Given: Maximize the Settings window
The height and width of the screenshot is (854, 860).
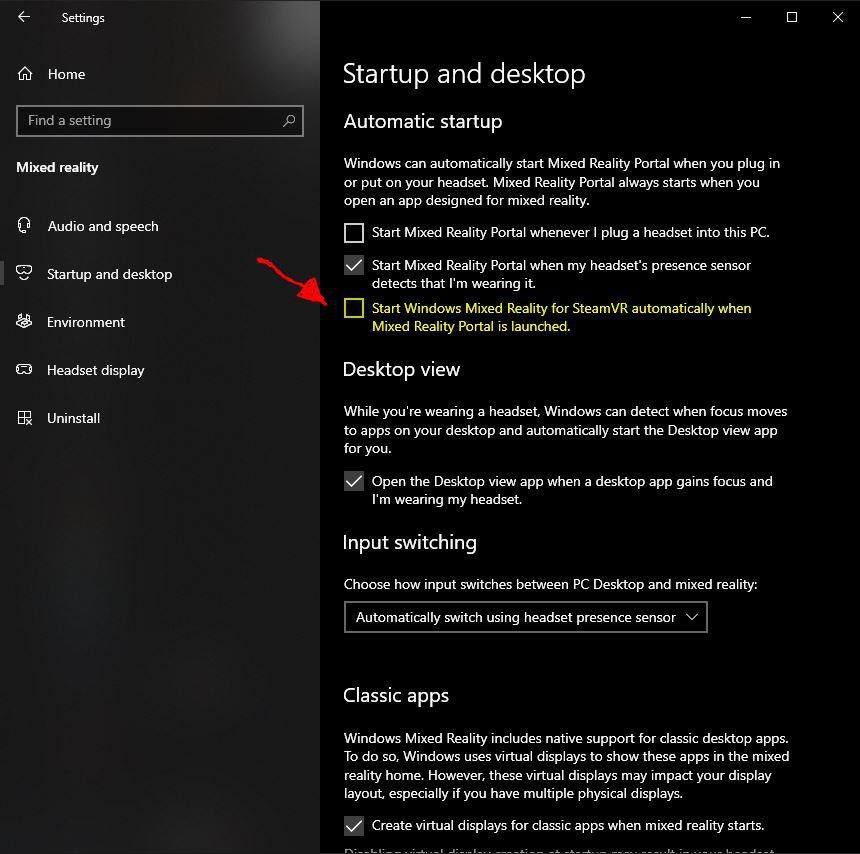Looking at the screenshot, I should click(792, 17).
